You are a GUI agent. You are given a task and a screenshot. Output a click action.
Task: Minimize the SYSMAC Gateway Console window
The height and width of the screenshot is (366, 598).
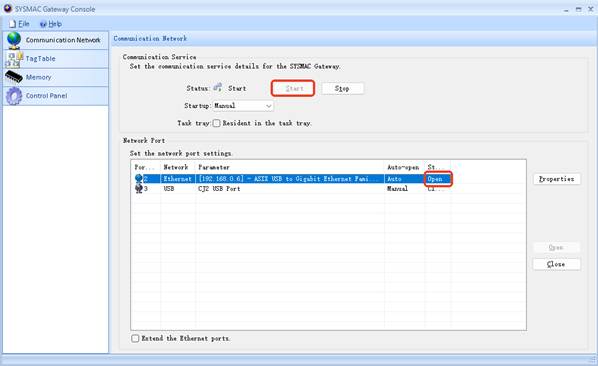click(566, 10)
